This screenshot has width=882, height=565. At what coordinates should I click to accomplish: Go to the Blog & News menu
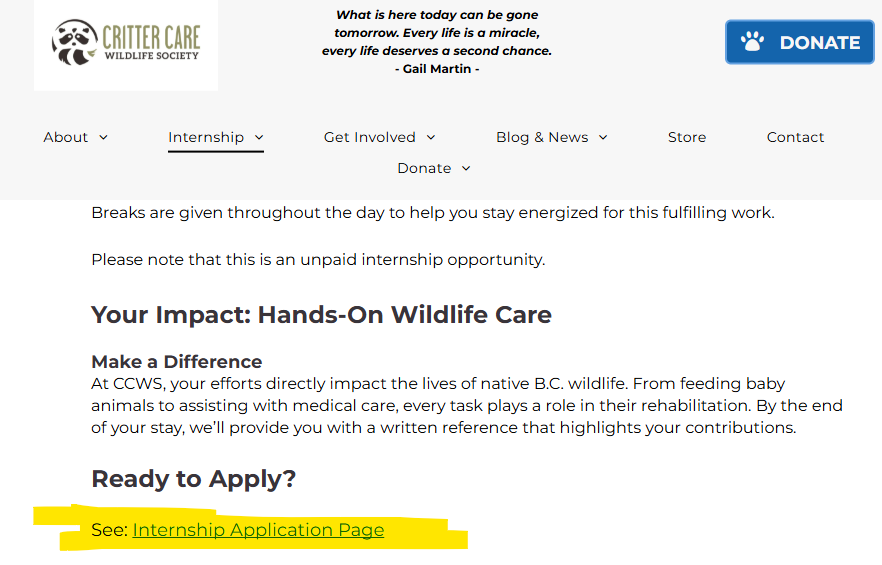[542, 137]
